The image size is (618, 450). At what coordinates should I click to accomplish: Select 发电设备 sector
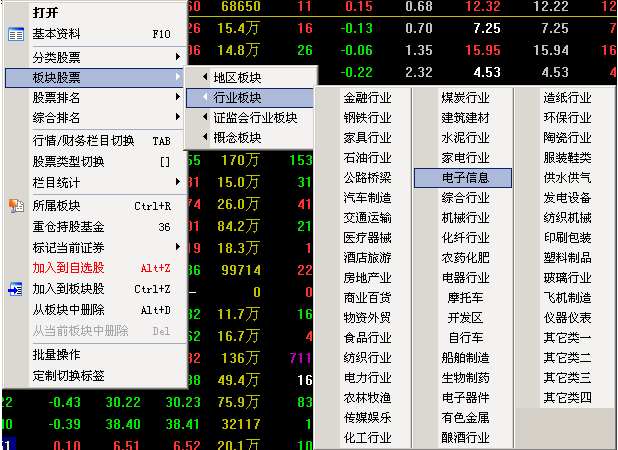click(568, 198)
